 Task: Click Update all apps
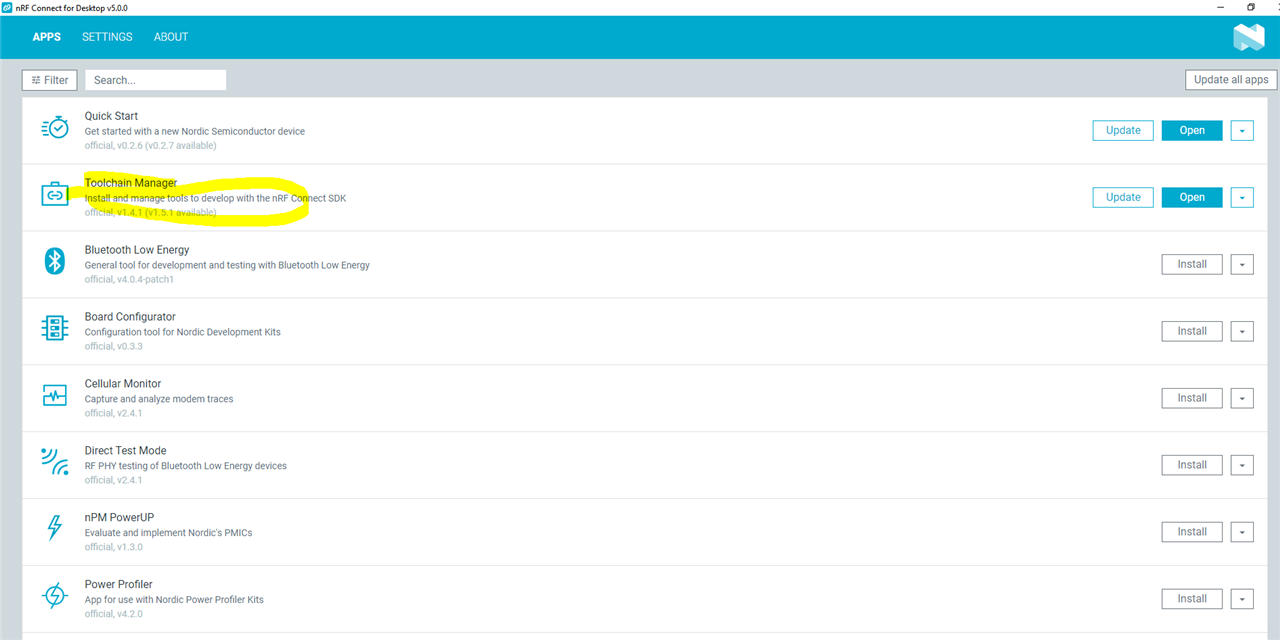tap(1231, 80)
